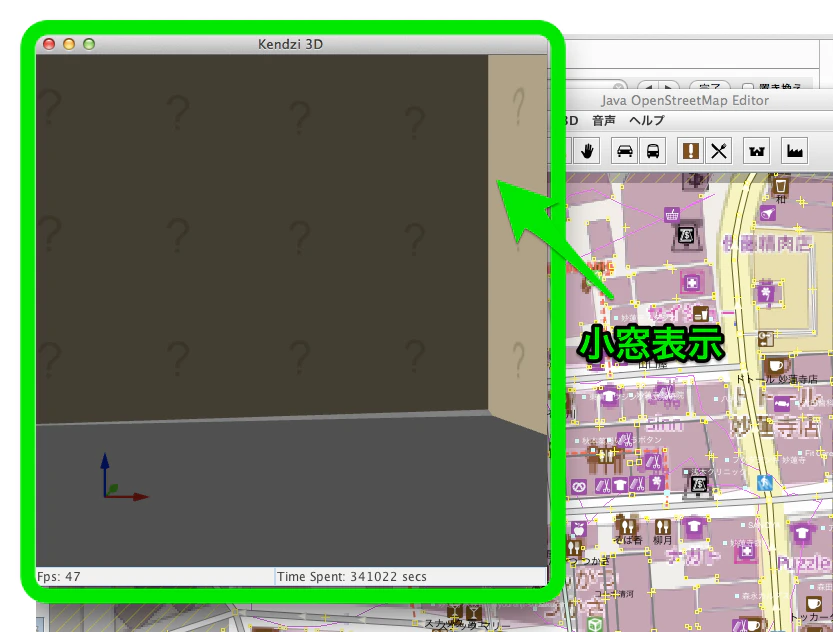833x632 pixels.
Task: Click the castle preset icon in JOSM toolbar
Action: pos(756,151)
